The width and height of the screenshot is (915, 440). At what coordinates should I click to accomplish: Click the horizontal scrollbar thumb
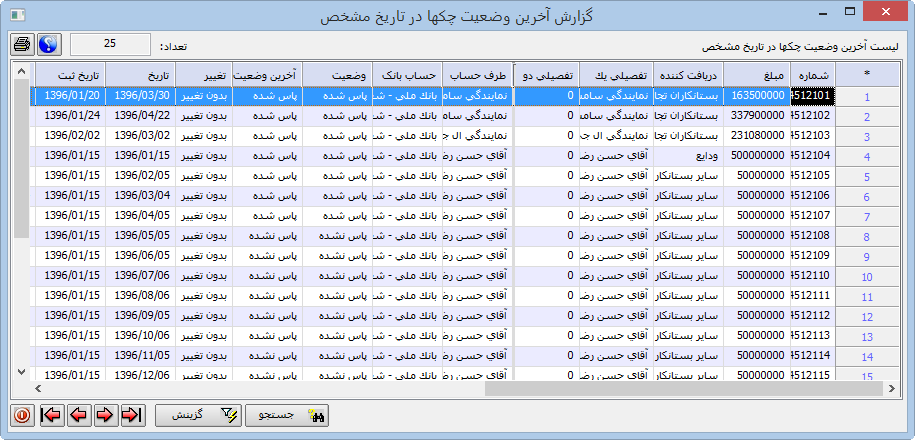point(684,388)
